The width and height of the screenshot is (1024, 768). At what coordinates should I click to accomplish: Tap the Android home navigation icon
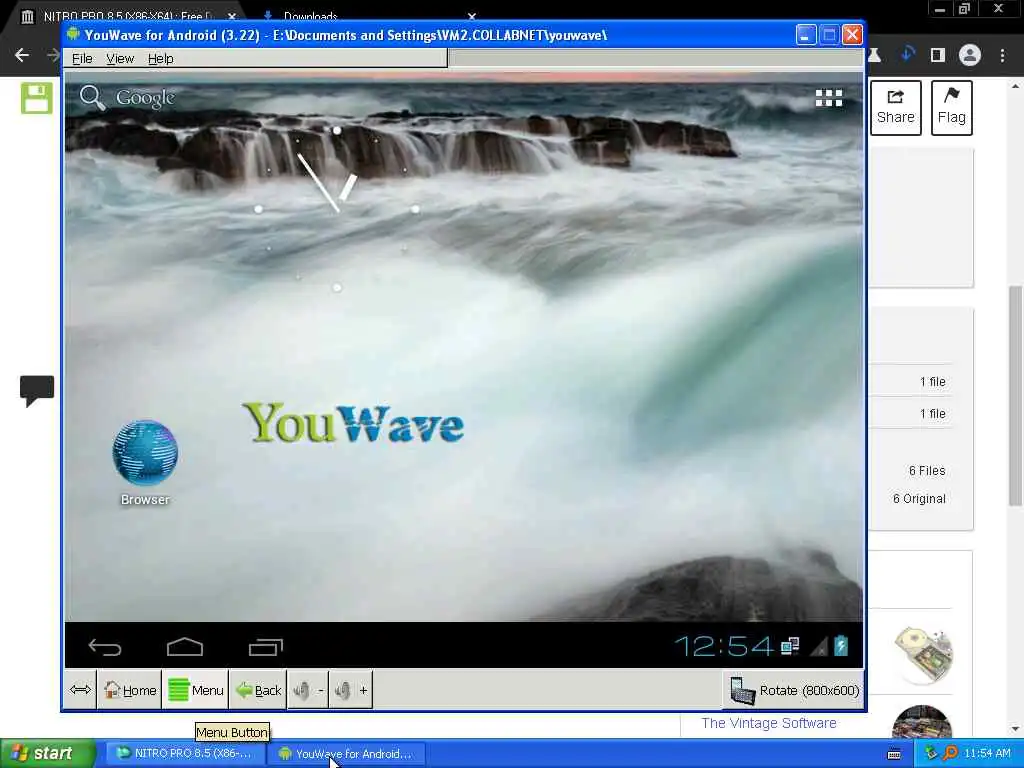pos(185,647)
